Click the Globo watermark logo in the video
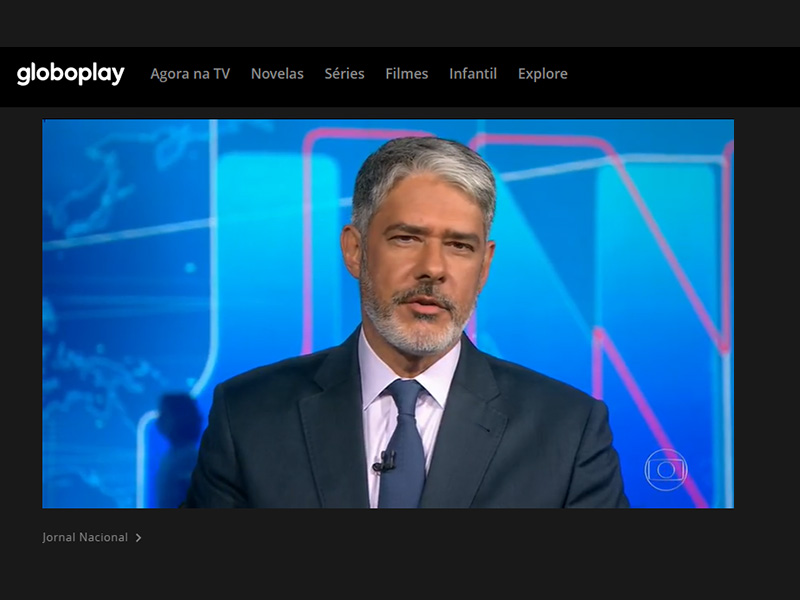Viewport: 800px width, 600px height. coord(665,470)
